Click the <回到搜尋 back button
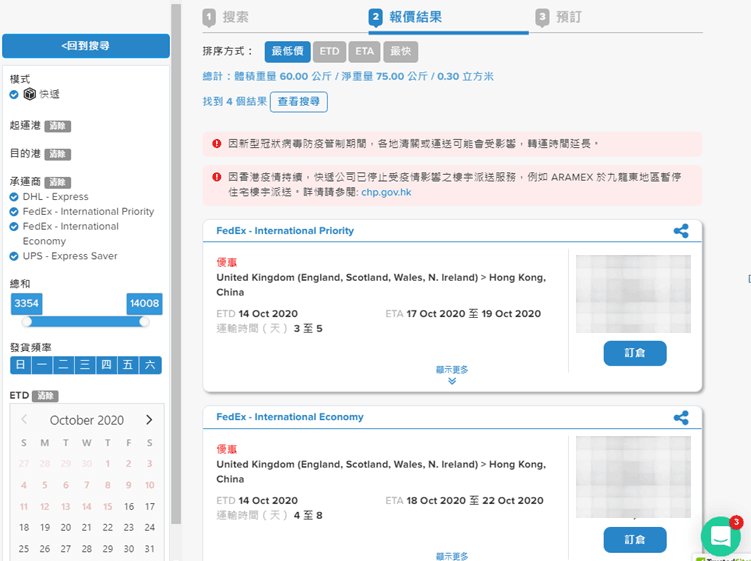Screen dimensions: 751x561 coord(86,46)
